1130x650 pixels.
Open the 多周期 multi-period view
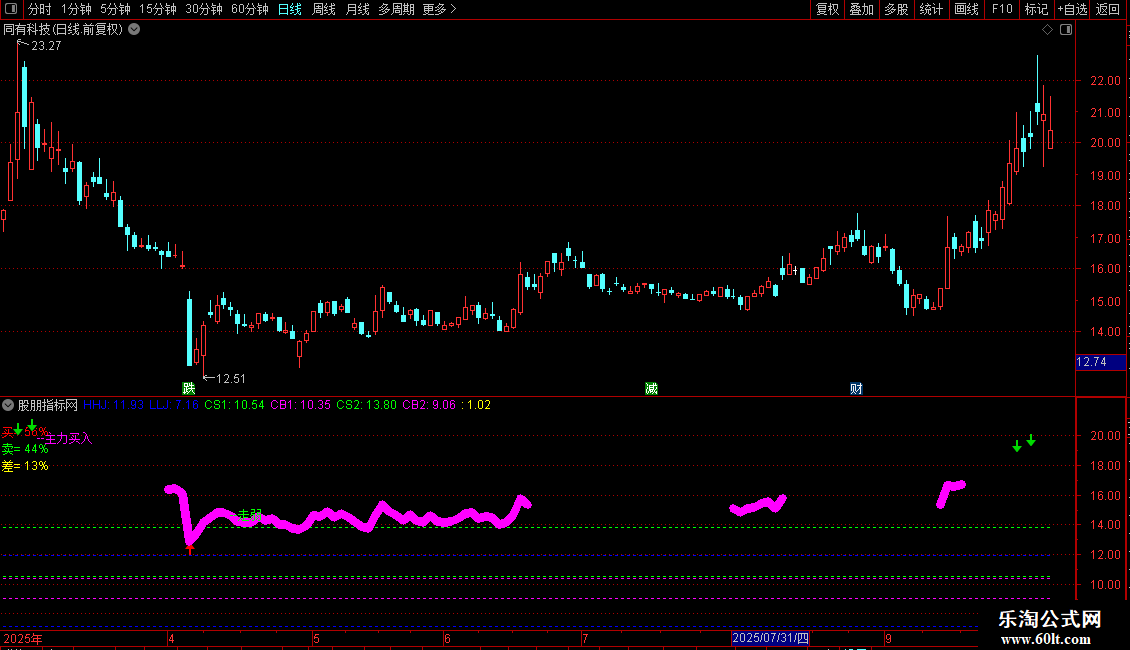[x=396, y=9]
